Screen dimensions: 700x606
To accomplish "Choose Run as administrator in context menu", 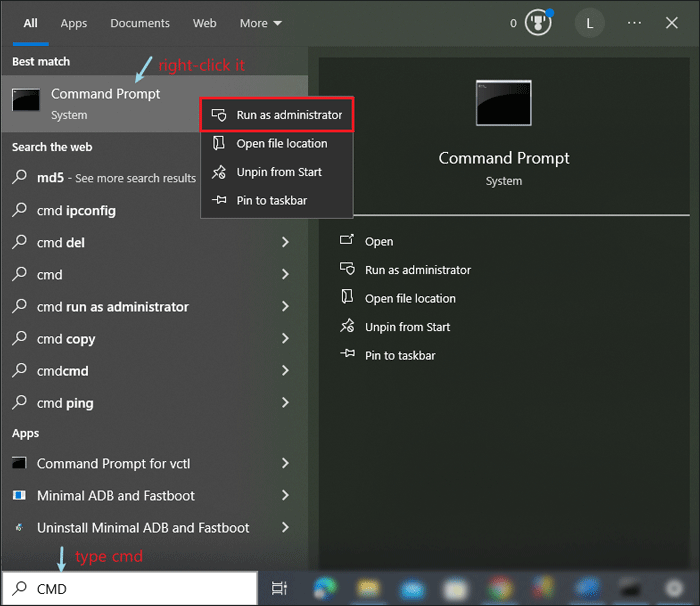I will point(277,115).
